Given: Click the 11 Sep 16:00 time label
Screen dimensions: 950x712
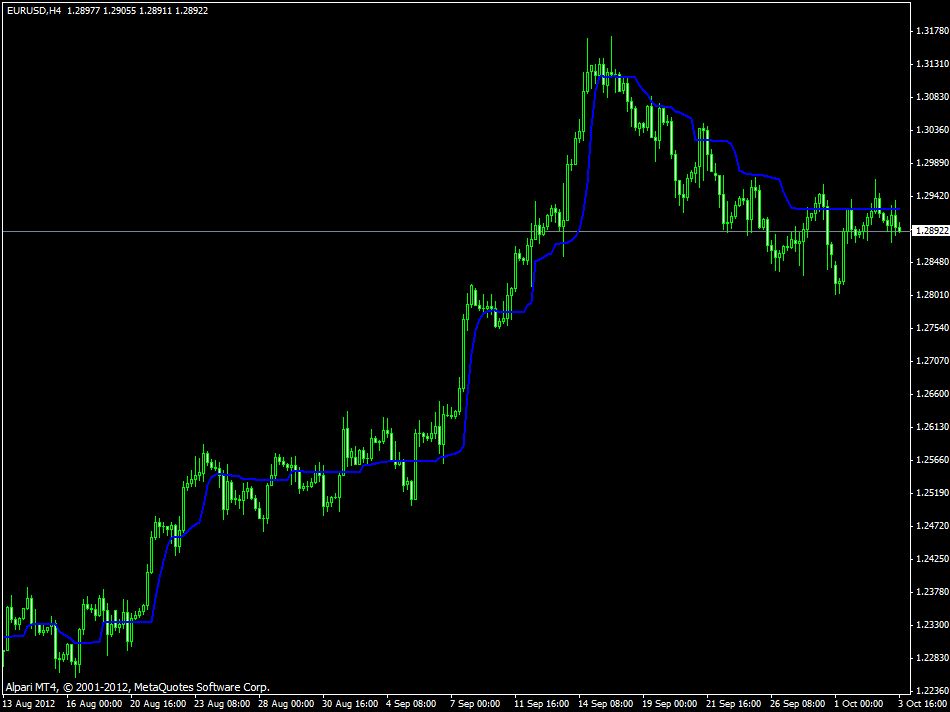Looking at the screenshot, I should coord(542,705).
